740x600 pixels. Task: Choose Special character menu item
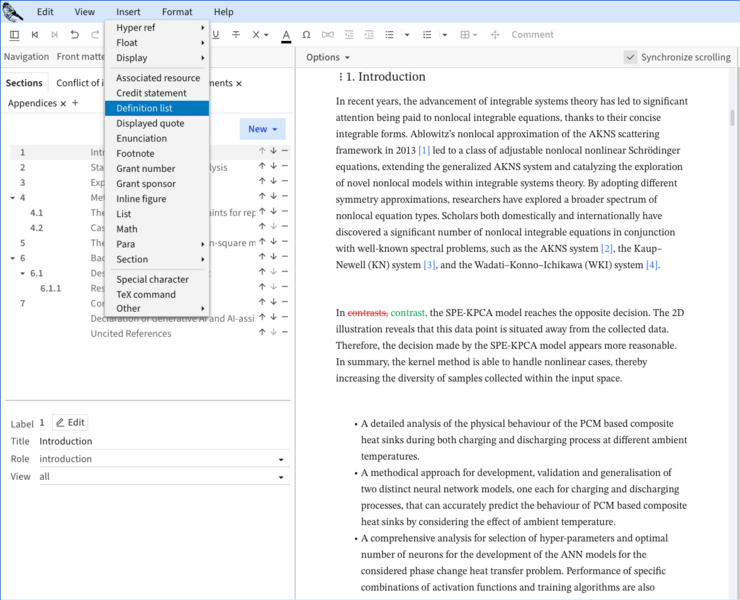(x=157, y=279)
